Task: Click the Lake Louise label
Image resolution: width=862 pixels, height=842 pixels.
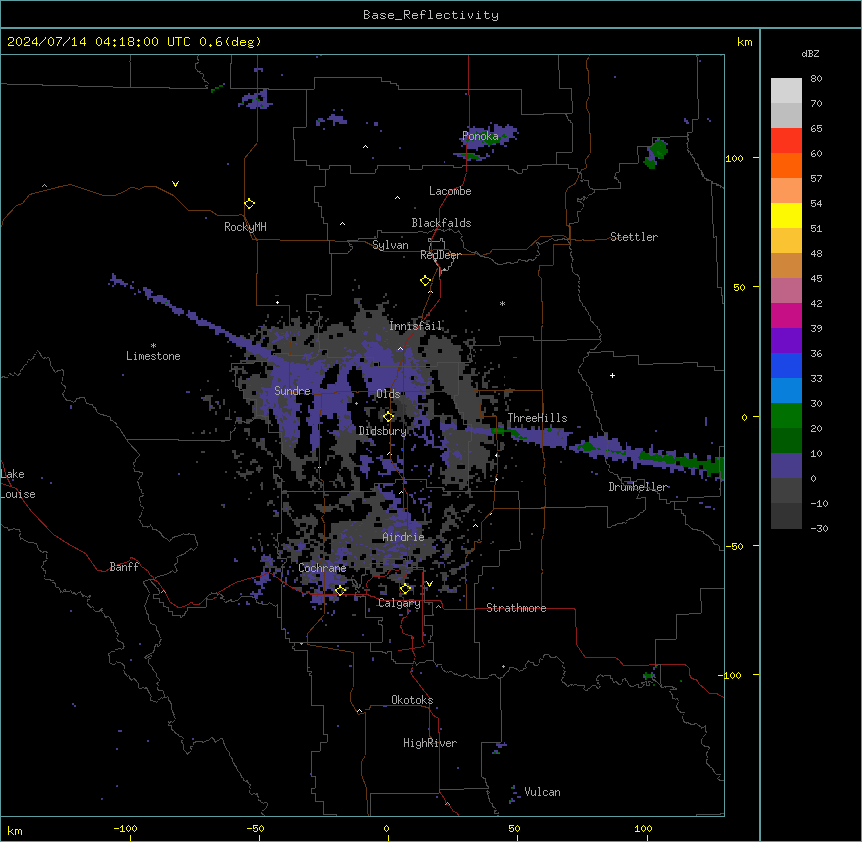Action: (18, 484)
